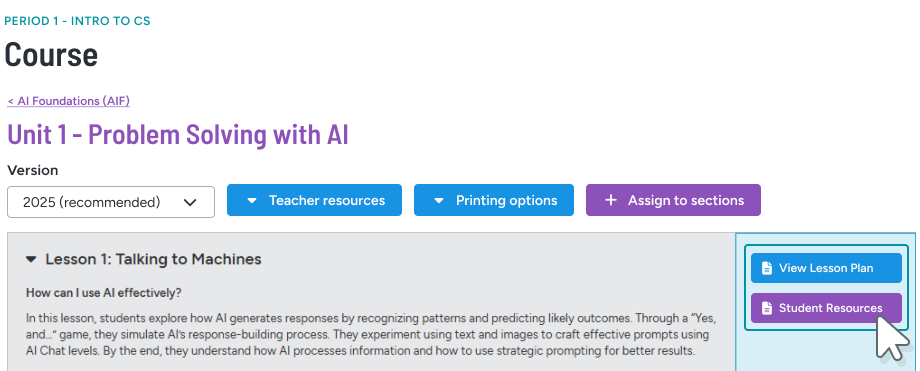
Task: Open the 2025 (recommended) version dropdown
Action: point(111,202)
